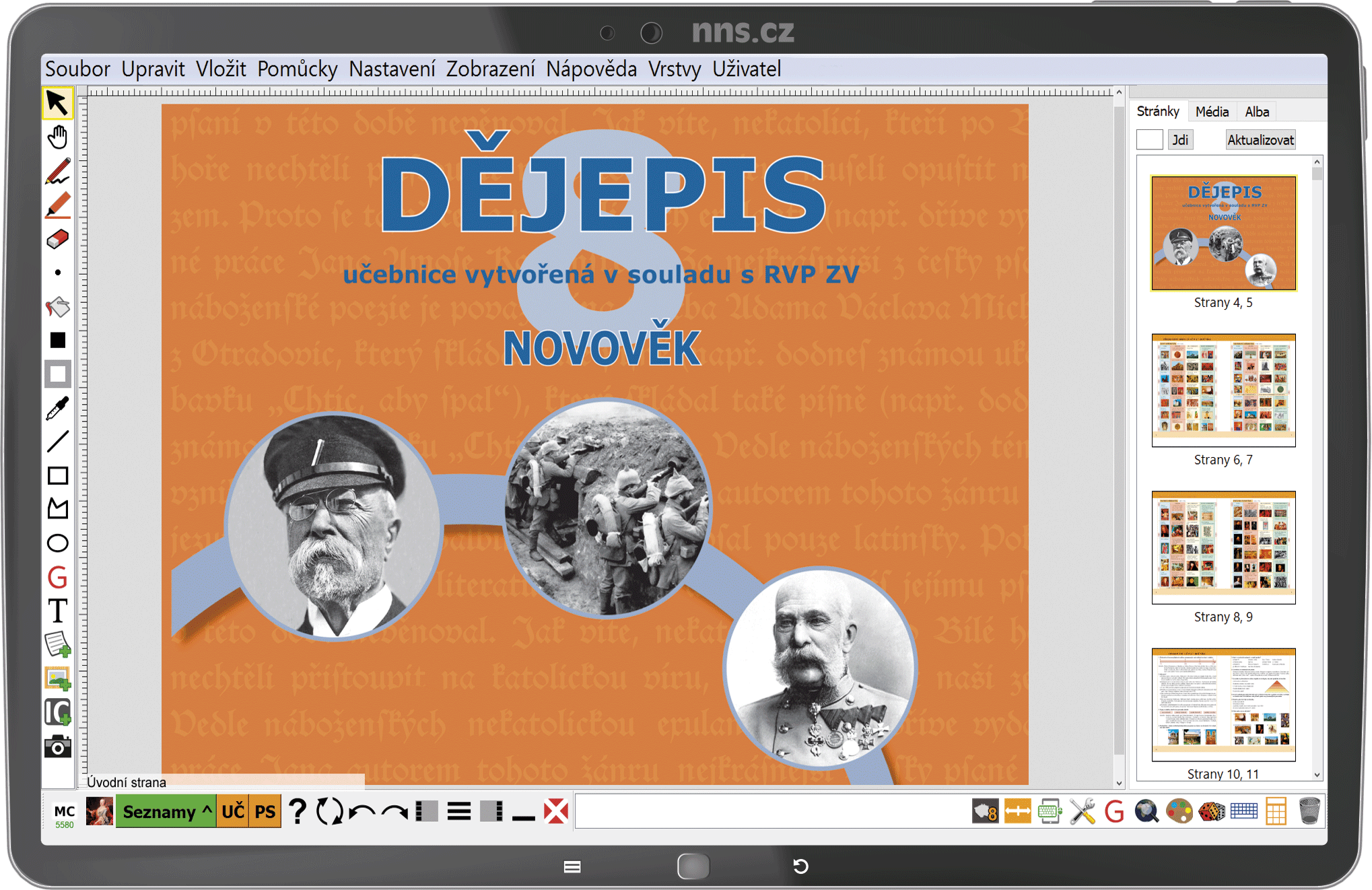Select the hand pan tool

pos(58,137)
